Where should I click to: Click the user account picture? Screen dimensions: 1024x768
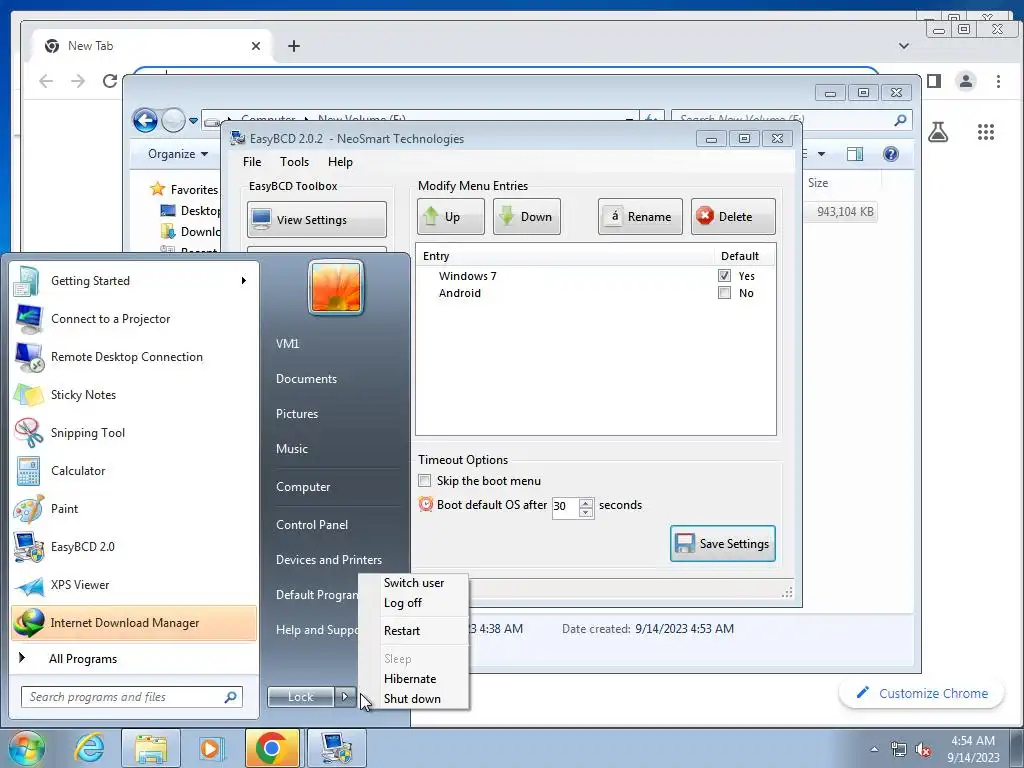click(336, 287)
